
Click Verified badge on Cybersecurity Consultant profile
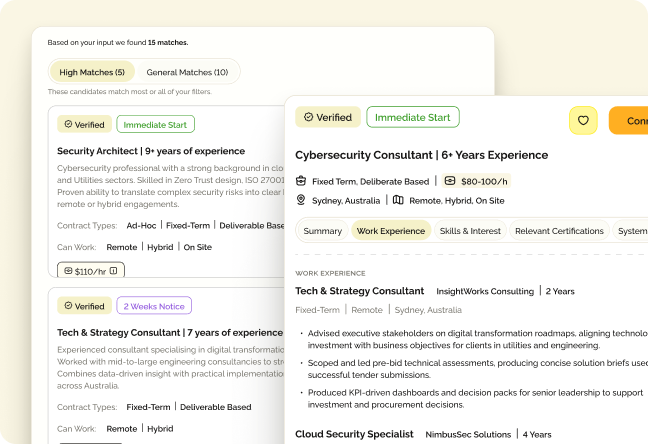327,117
